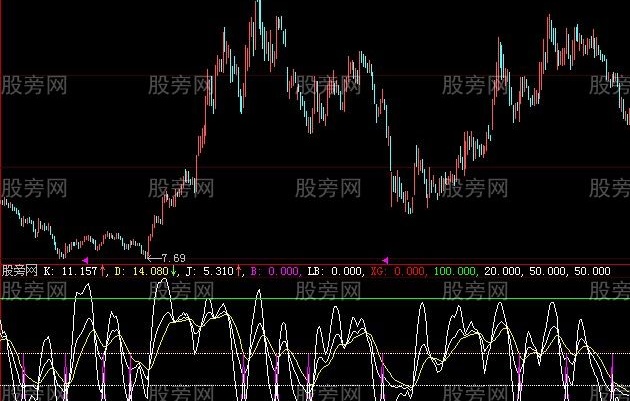Click the 7.69 lowest price label
This screenshot has height=401, width=630.
click(x=173, y=258)
